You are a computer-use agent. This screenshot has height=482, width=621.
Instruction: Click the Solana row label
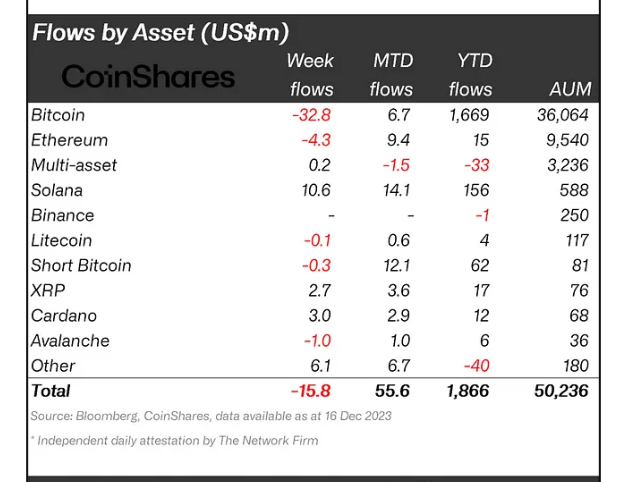[x=57, y=190]
